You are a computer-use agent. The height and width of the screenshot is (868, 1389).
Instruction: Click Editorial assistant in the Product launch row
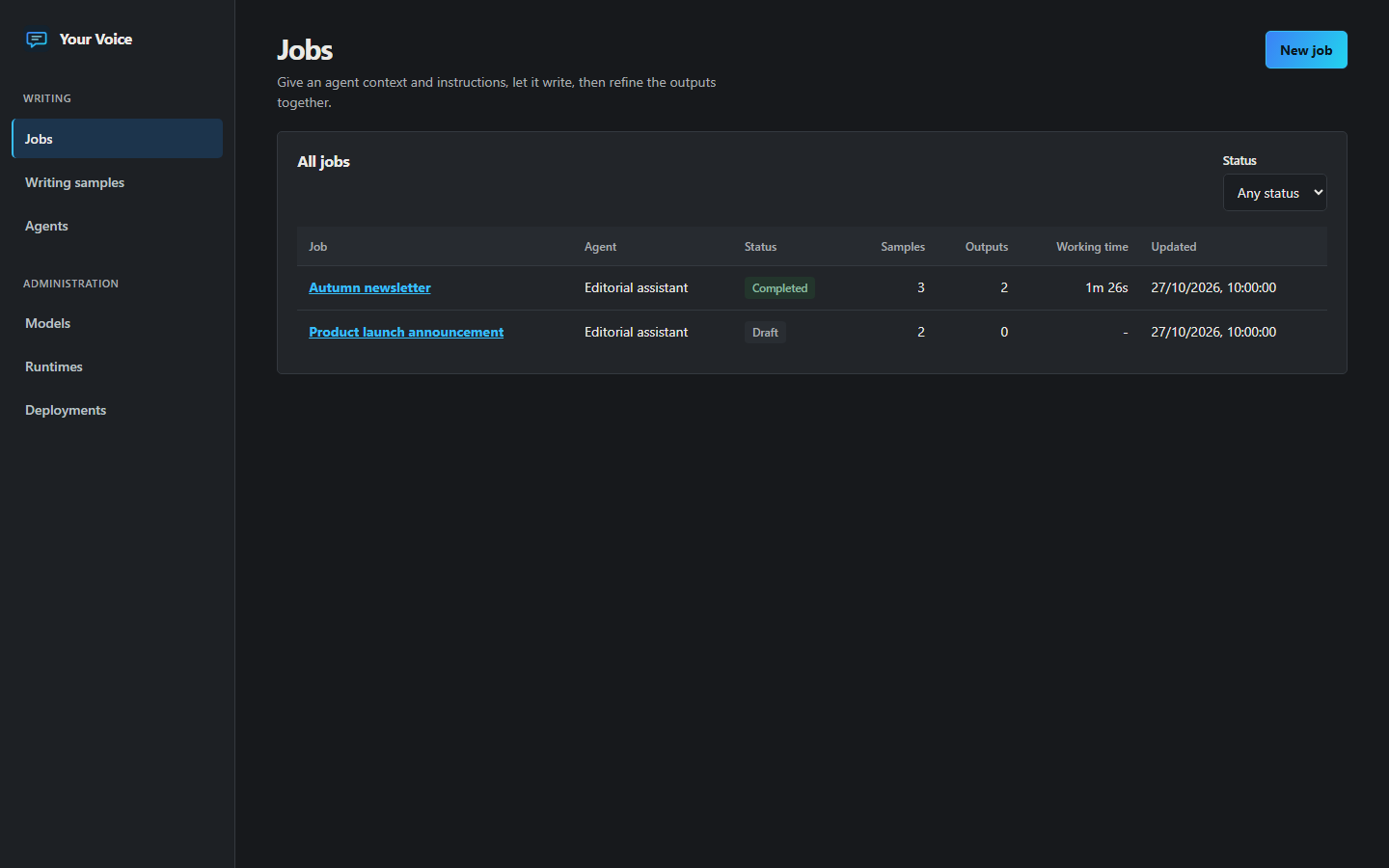tap(636, 332)
